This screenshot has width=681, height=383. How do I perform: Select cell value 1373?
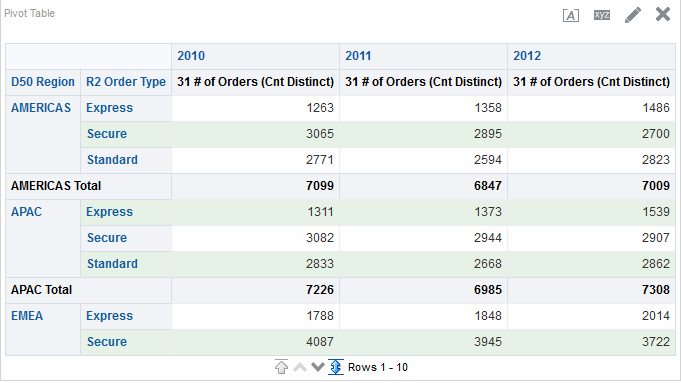(488, 212)
